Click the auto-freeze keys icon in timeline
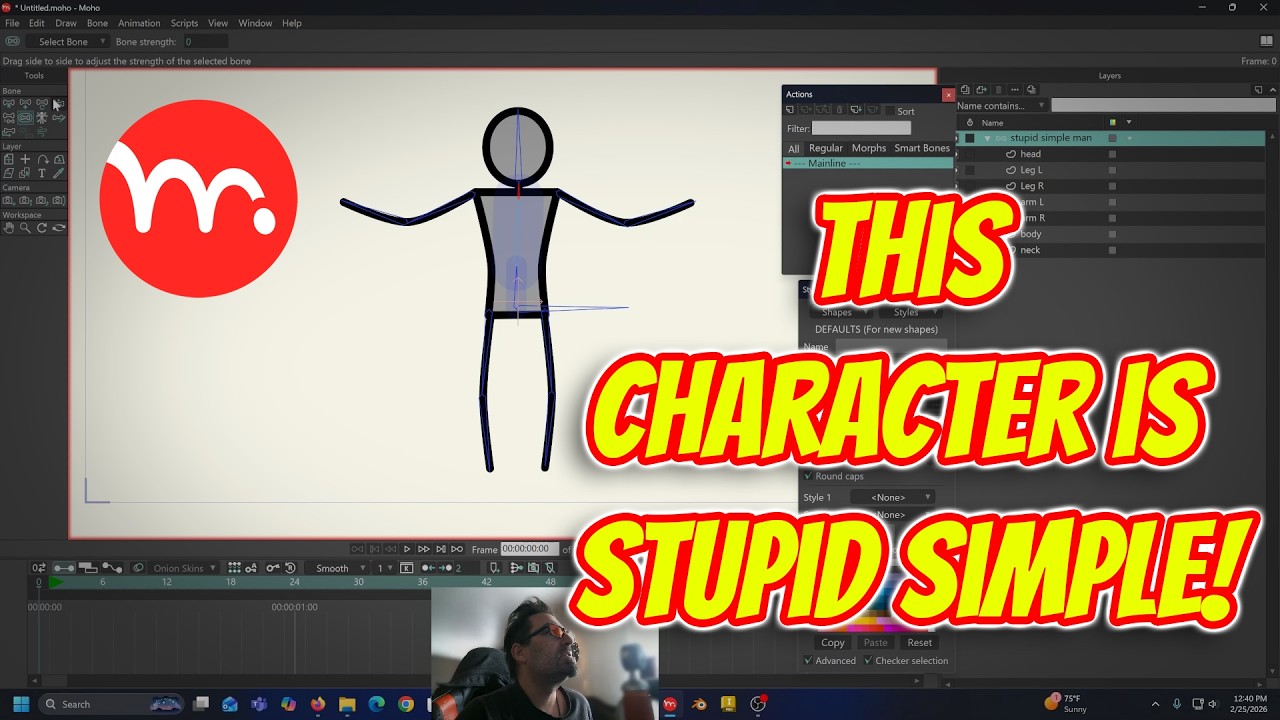Viewport: 1280px width, 720px height. coord(252,568)
